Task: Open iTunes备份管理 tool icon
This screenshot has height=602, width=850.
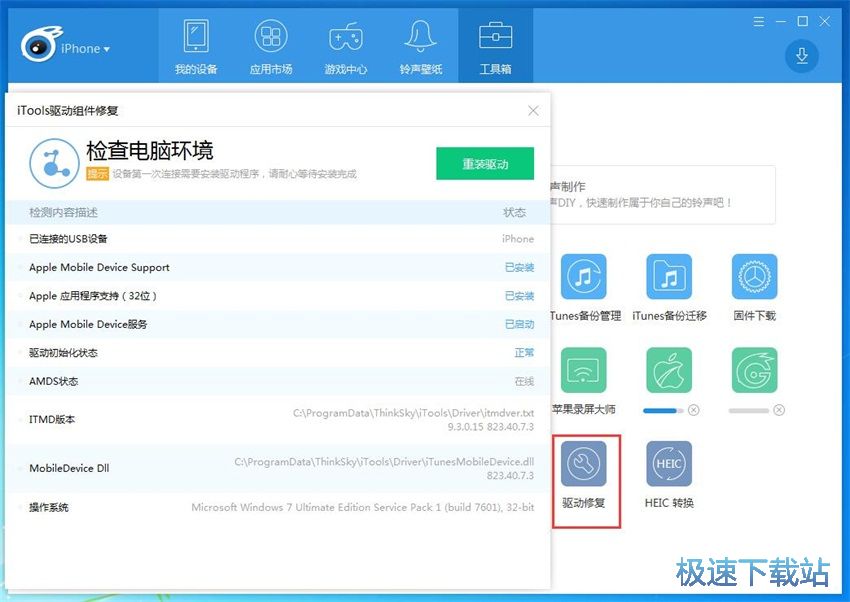Action: click(x=583, y=277)
